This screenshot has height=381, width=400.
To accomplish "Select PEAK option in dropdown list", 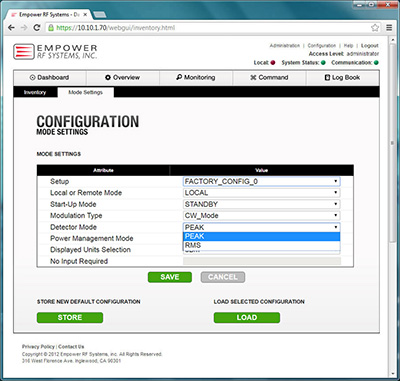I will coord(262,236).
